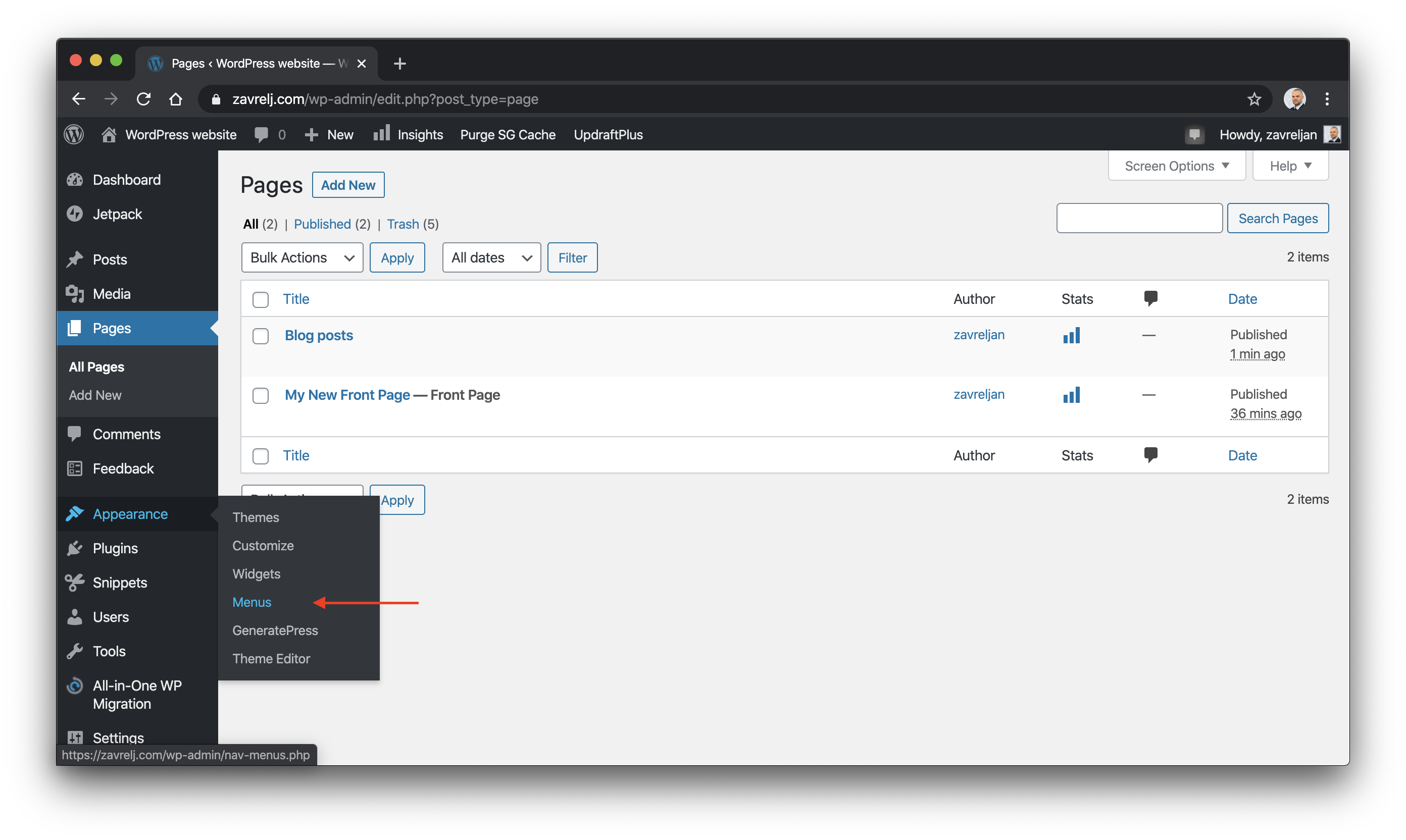Open the All dates dropdown
The width and height of the screenshot is (1406, 840).
491,257
